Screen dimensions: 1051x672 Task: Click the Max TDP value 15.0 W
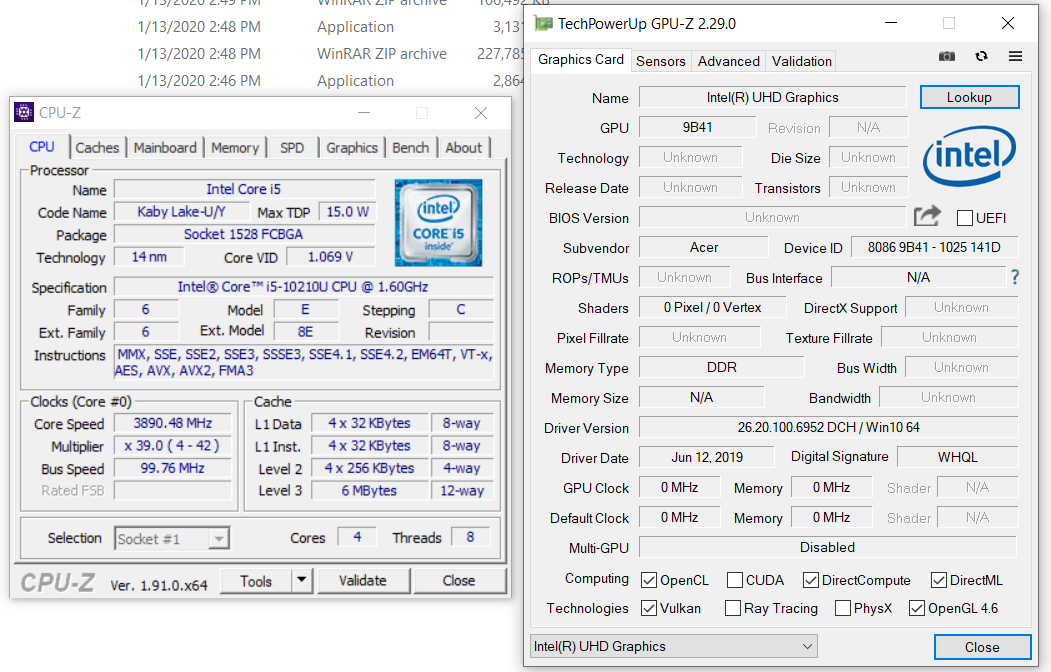[x=347, y=212]
